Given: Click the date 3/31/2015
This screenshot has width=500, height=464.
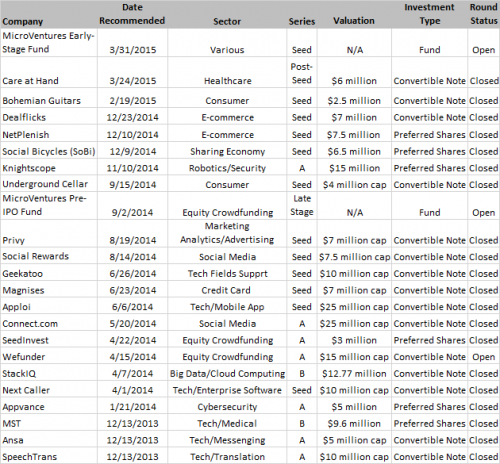Looking at the screenshot, I should (133, 50).
